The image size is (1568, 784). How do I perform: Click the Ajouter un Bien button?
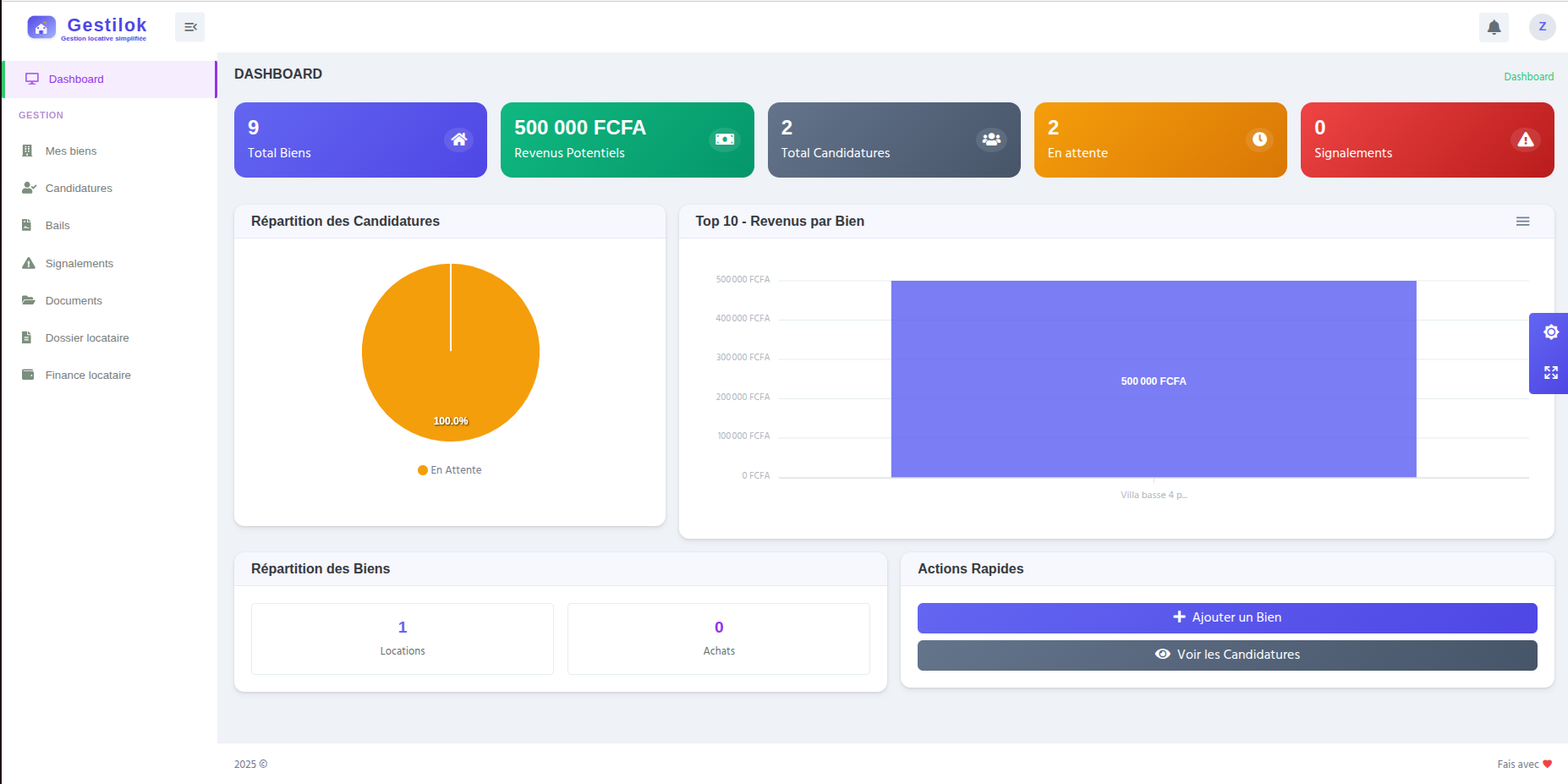(x=1226, y=617)
